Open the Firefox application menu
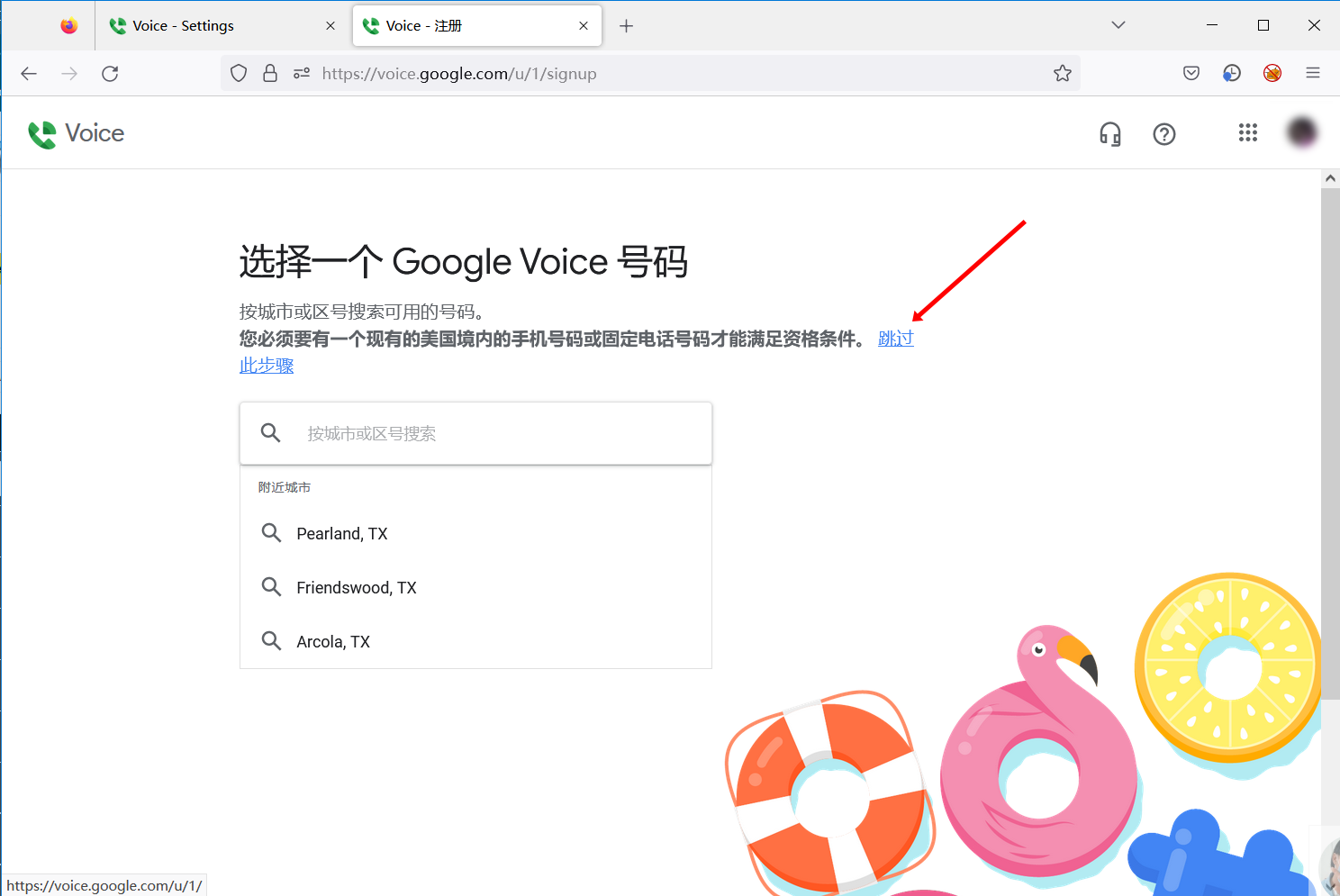The image size is (1340, 896). click(x=1313, y=74)
